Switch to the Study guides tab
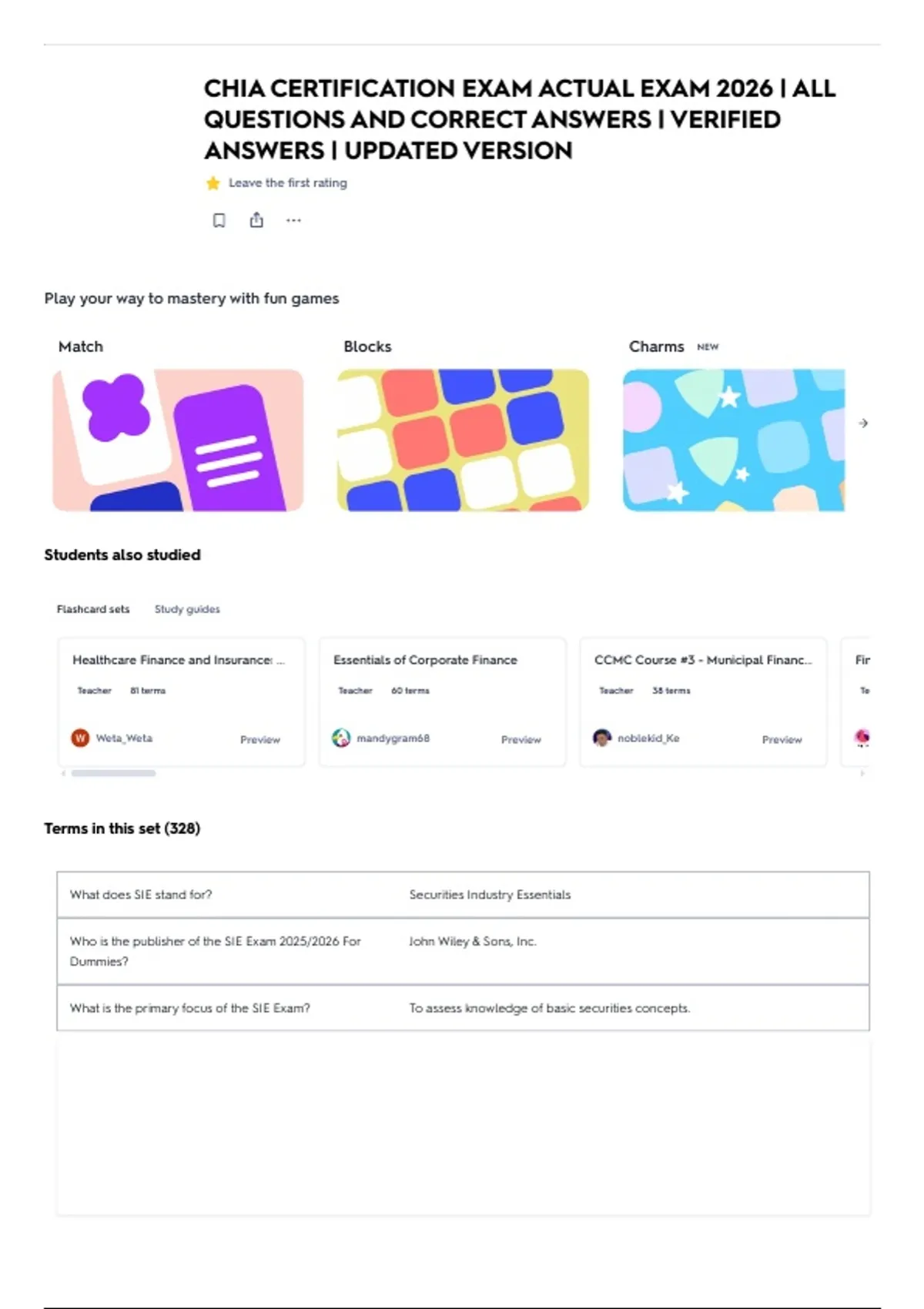Image resolution: width=924 pixels, height=1309 pixels. click(x=187, y=609)
